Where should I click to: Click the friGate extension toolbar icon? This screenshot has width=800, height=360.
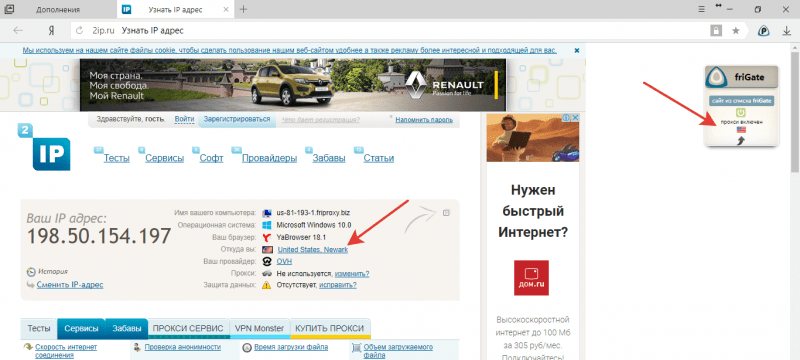(764, 31)
